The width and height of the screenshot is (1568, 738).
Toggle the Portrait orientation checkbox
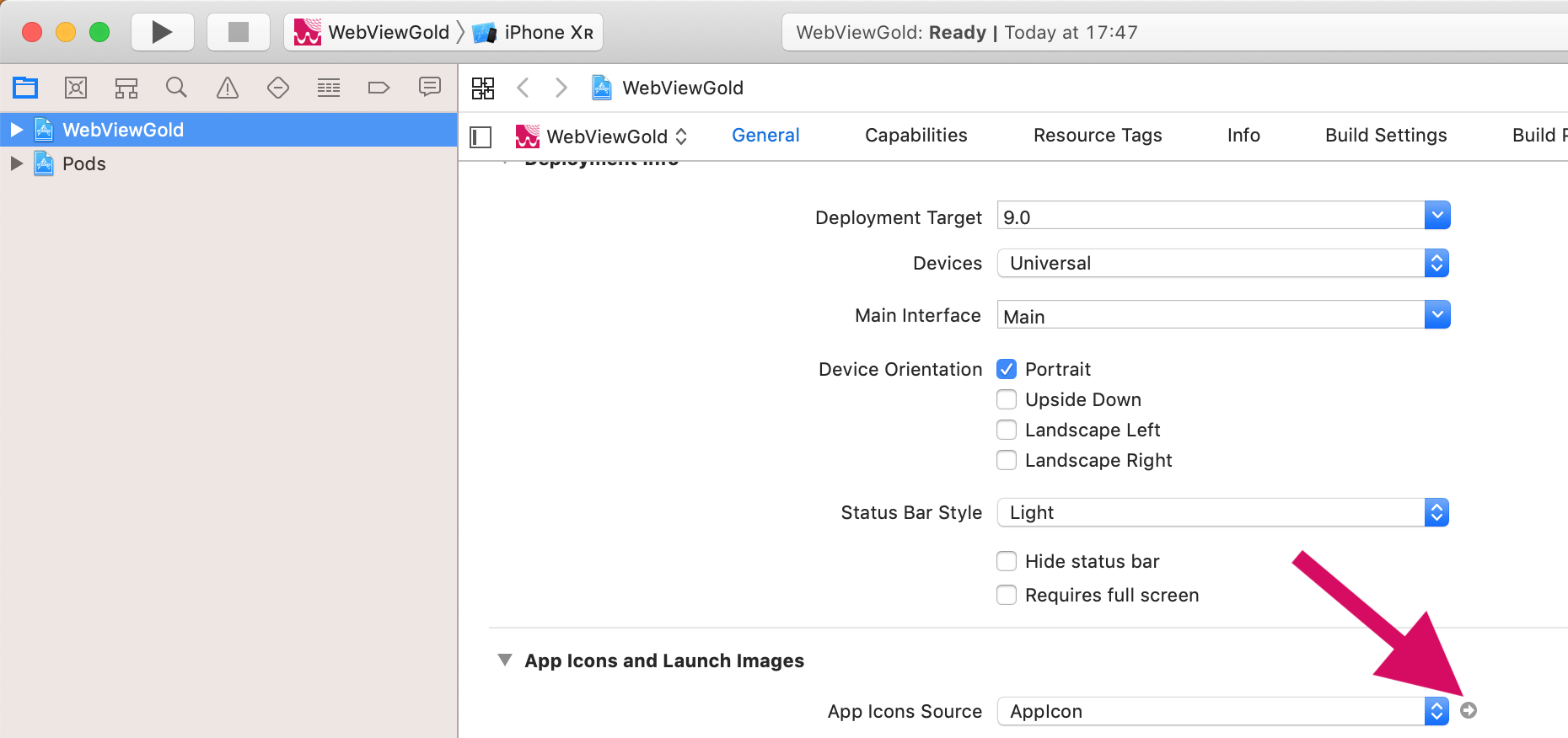(x=1007, y=369)
